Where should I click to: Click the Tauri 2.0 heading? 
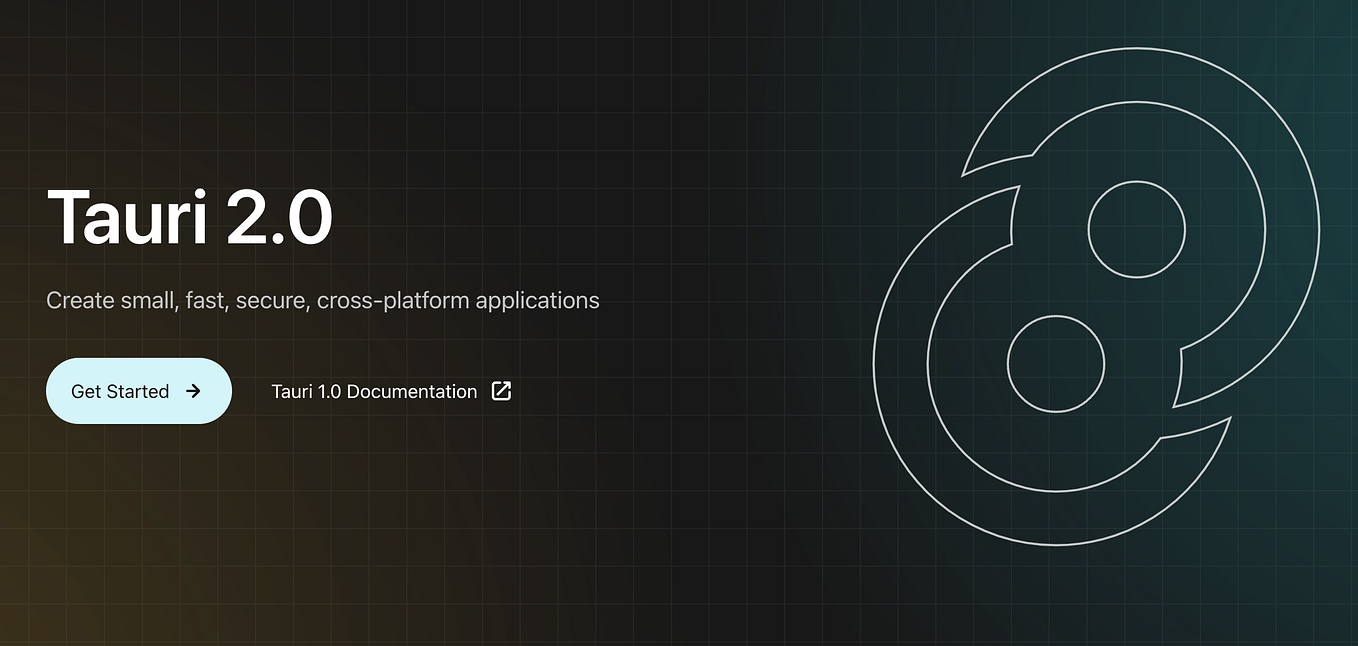click(190, 216)
